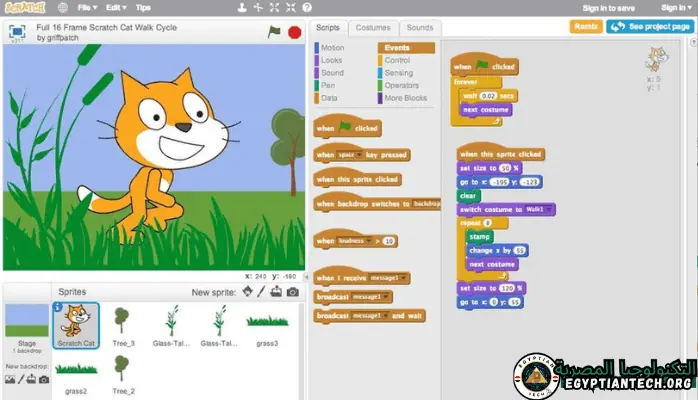Choose new sprite from library icon
Image resolution: width=698 pixels, height=400 pixels.
[247, 292]
